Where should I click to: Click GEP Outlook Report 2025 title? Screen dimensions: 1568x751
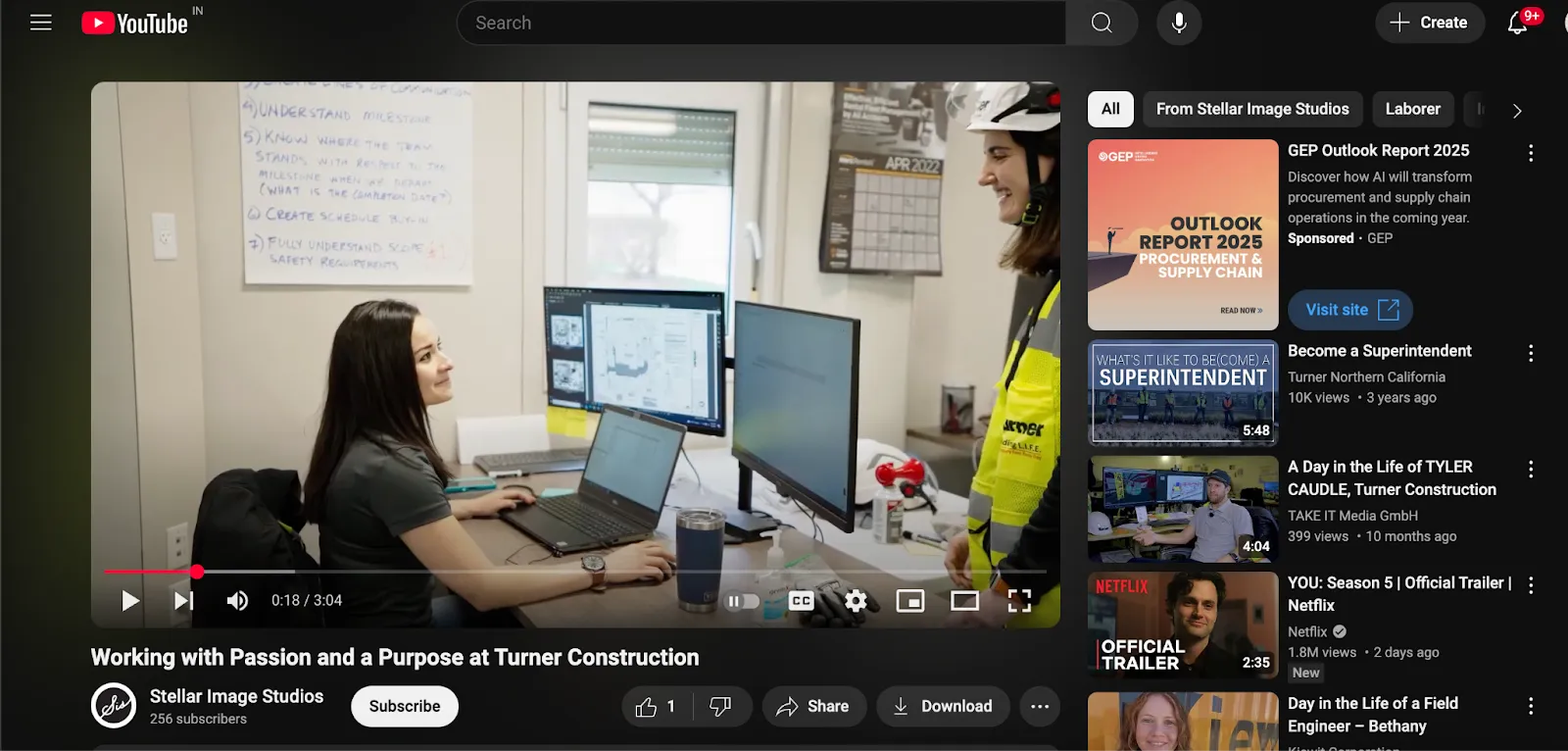(x=1378, y=150)
